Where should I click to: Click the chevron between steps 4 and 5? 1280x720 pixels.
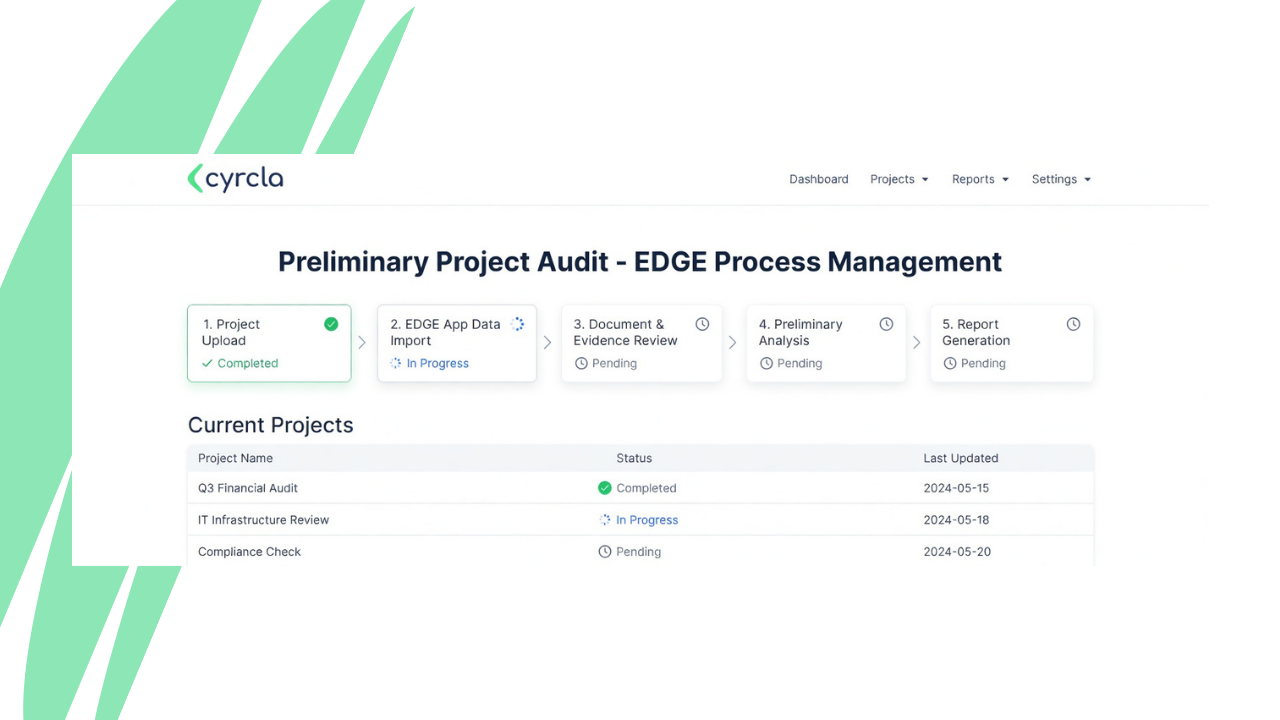point(917,342)
